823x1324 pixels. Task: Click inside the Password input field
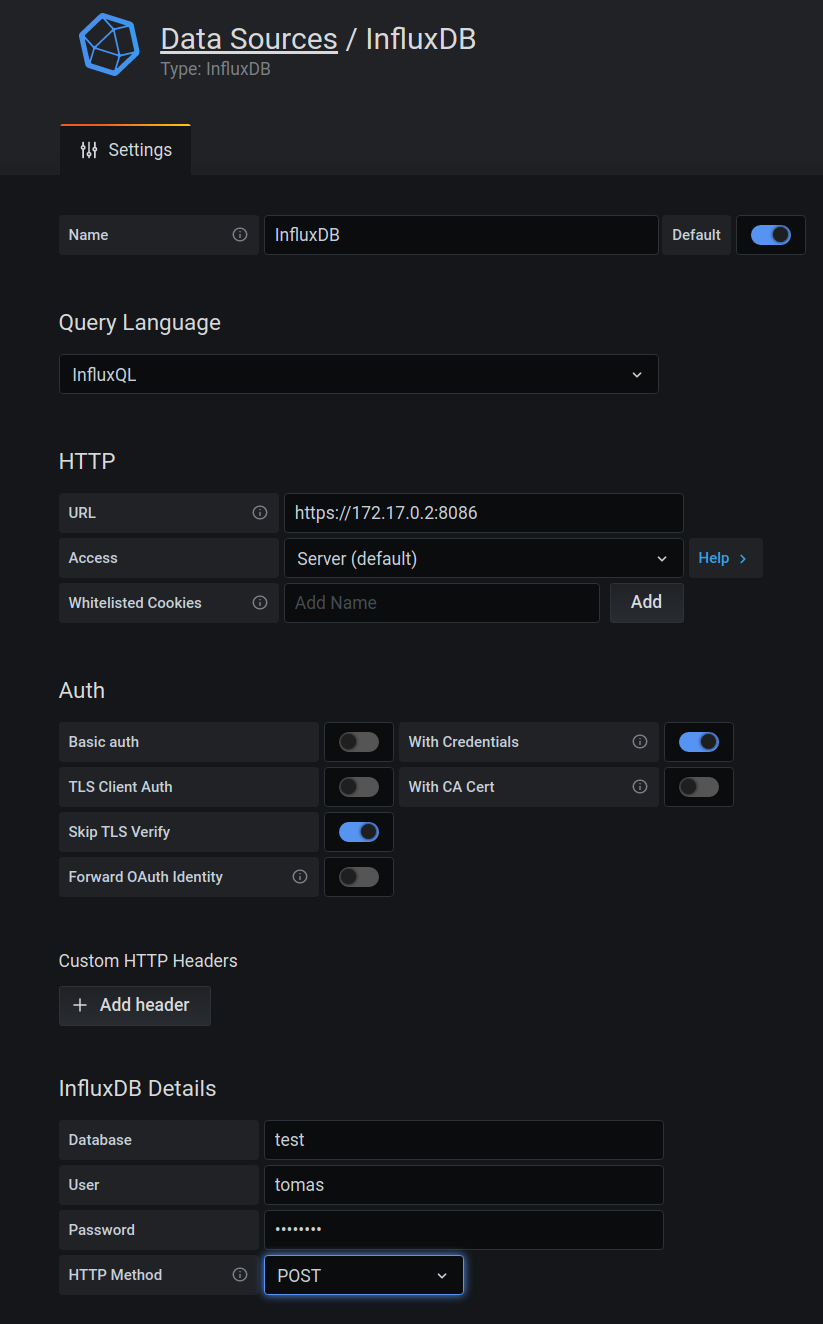[x=462, y=1229]
